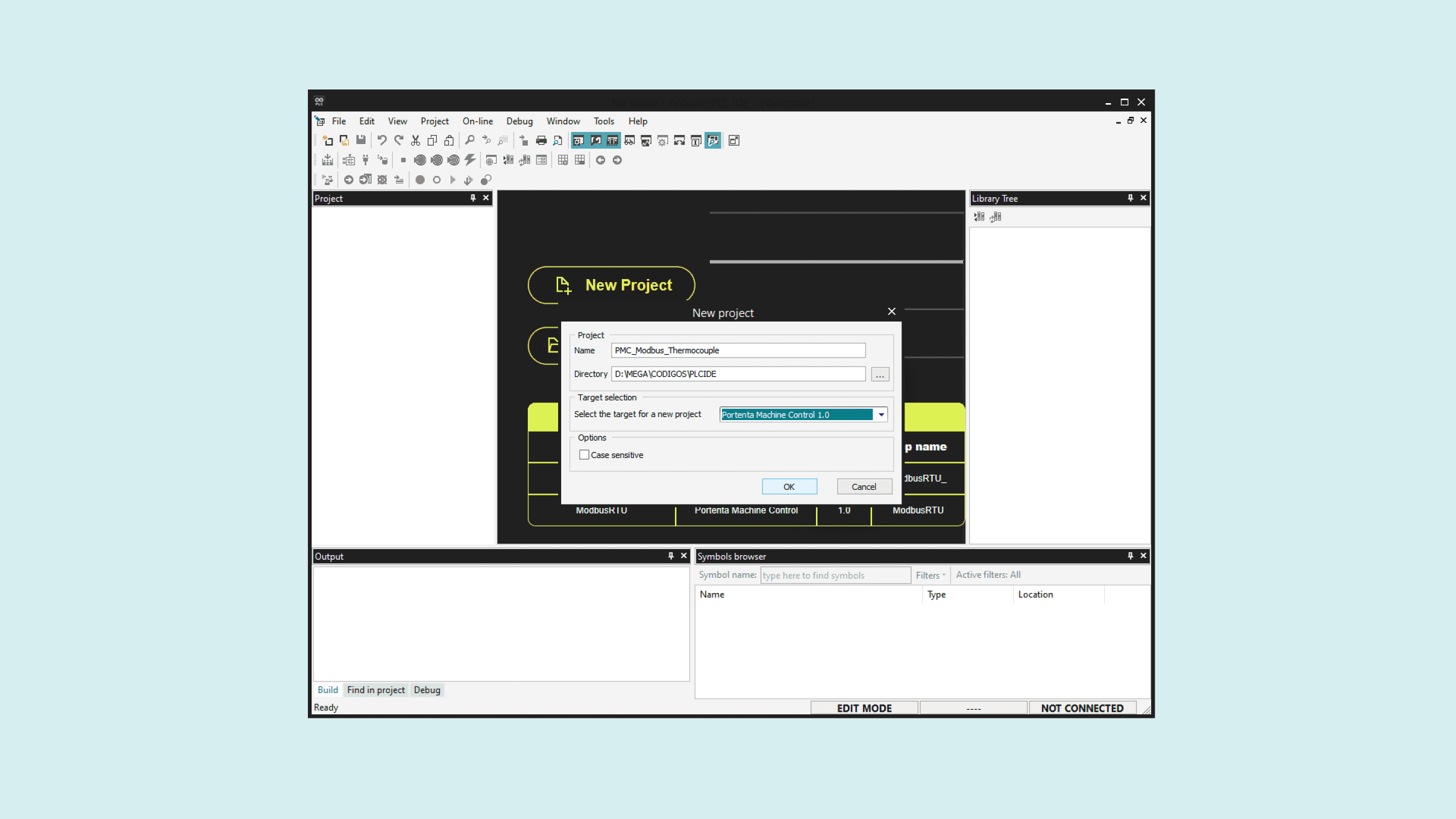Click the project Name input field

[x=738, y=350]
